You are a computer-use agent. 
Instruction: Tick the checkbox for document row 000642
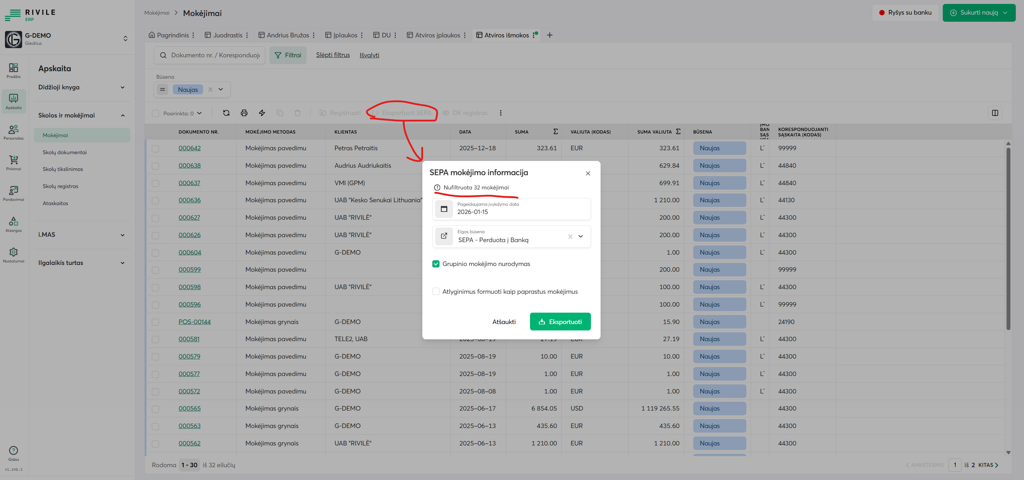coord(155,148)
